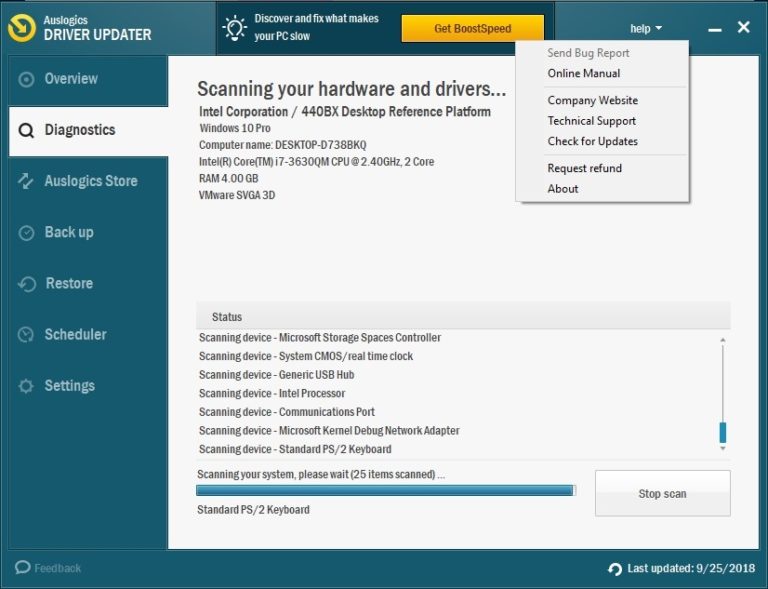Minimize the Driver Updater window
The image size is (768, 589).
(x=715, y=30)
